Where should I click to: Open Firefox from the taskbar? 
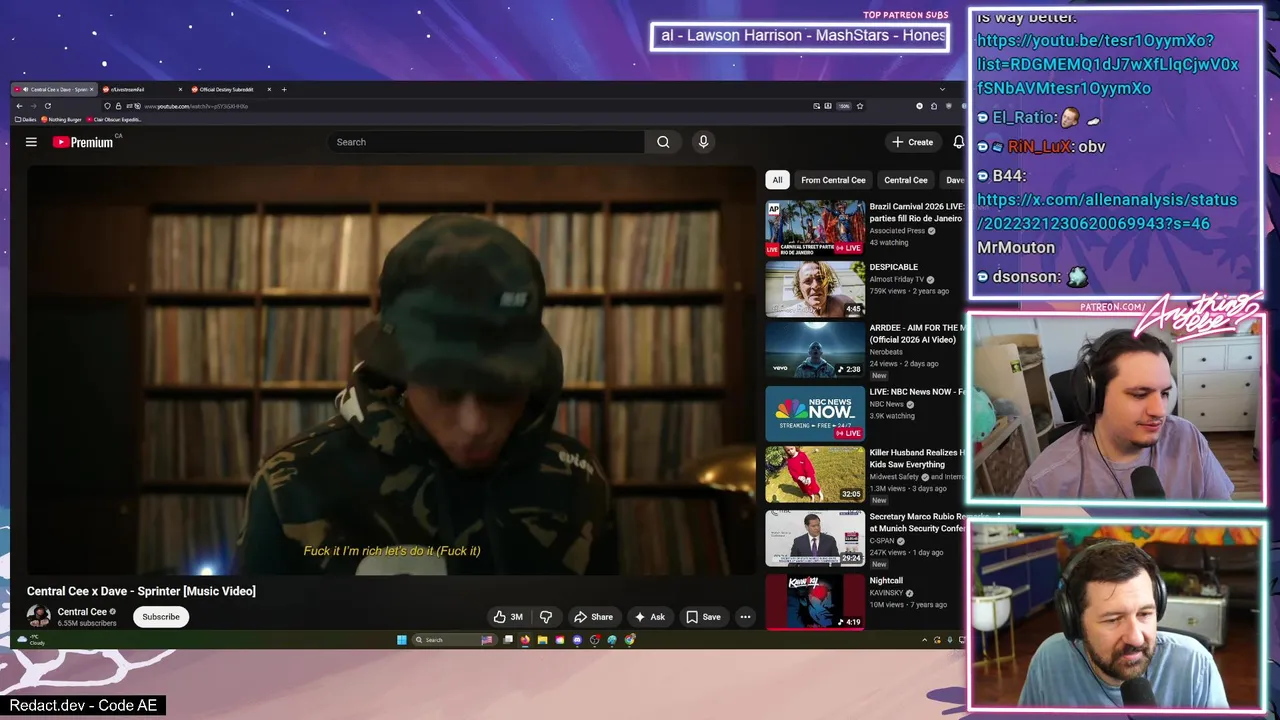pyautogui.click(x=525, y=640)
